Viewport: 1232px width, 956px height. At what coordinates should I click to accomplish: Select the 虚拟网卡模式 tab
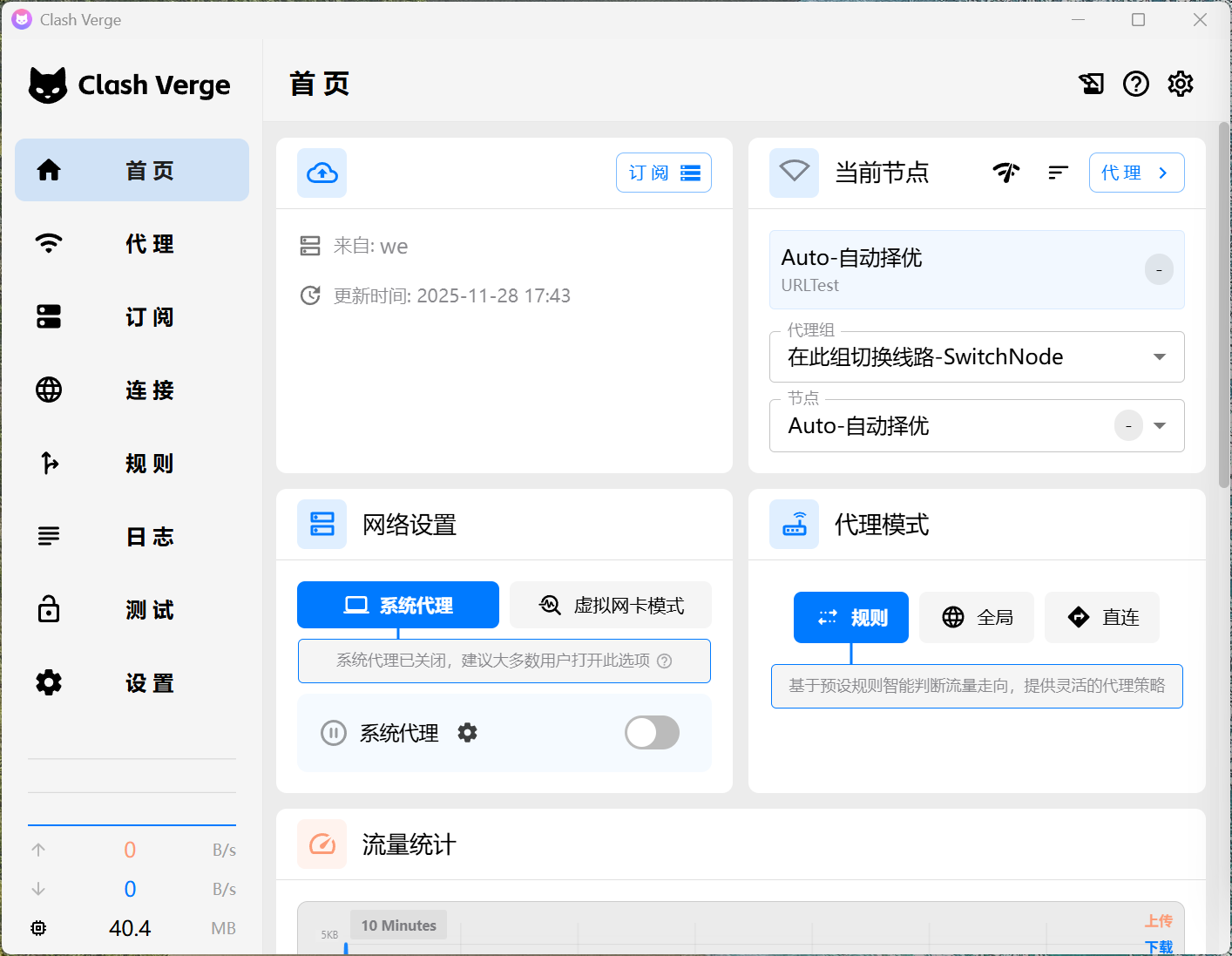(611, 605)
